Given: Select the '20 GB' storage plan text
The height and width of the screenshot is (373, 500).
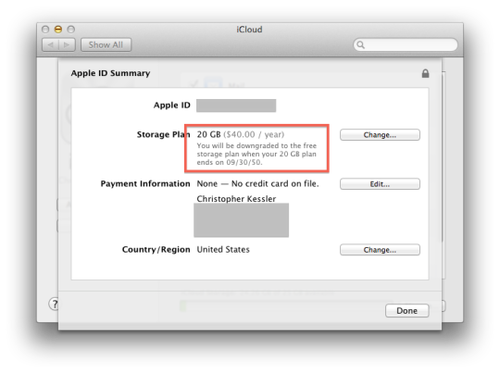Looking at the screenshot, I should [209, 135].
